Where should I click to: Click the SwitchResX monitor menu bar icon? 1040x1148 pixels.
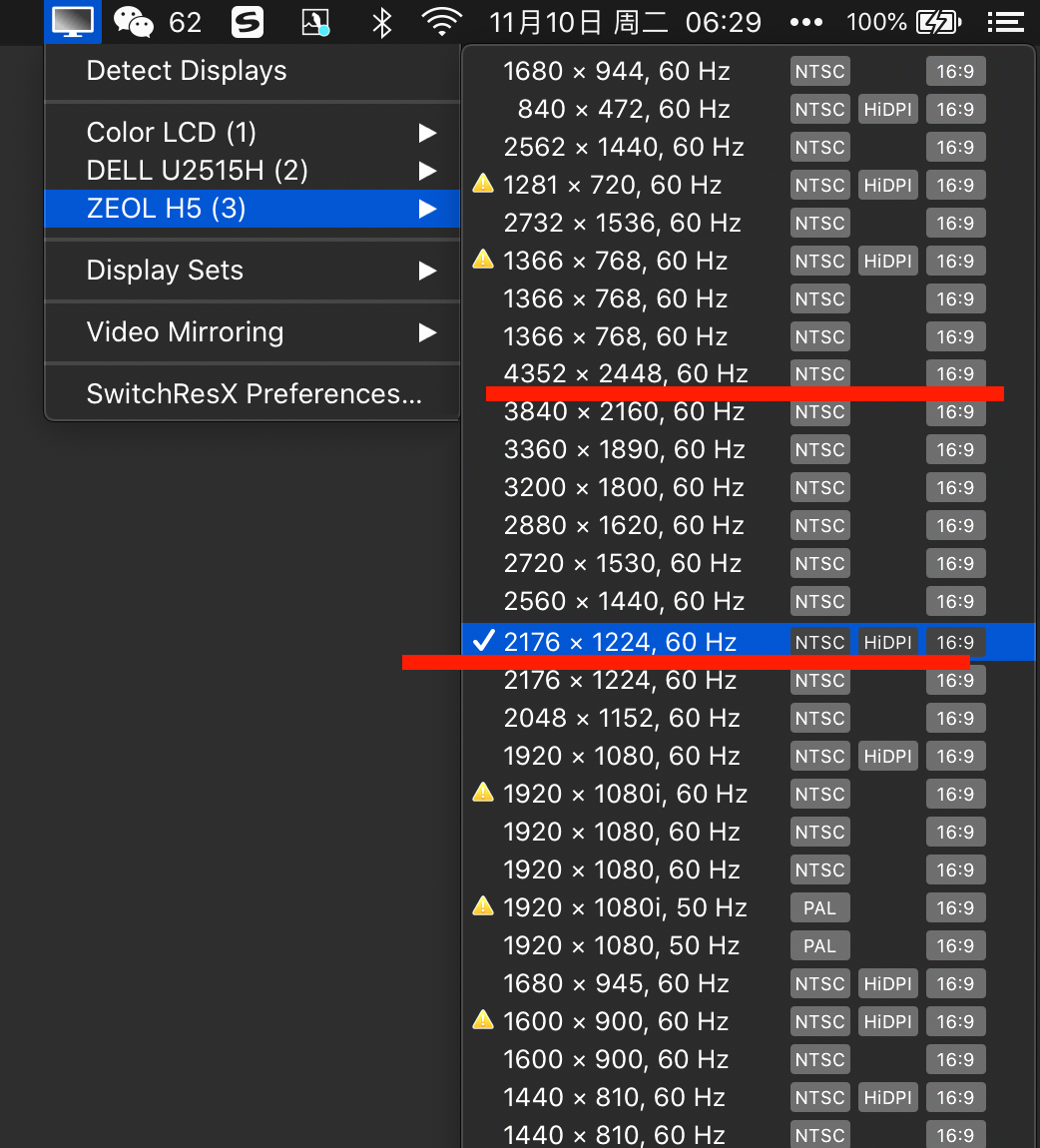coord(73,21)
